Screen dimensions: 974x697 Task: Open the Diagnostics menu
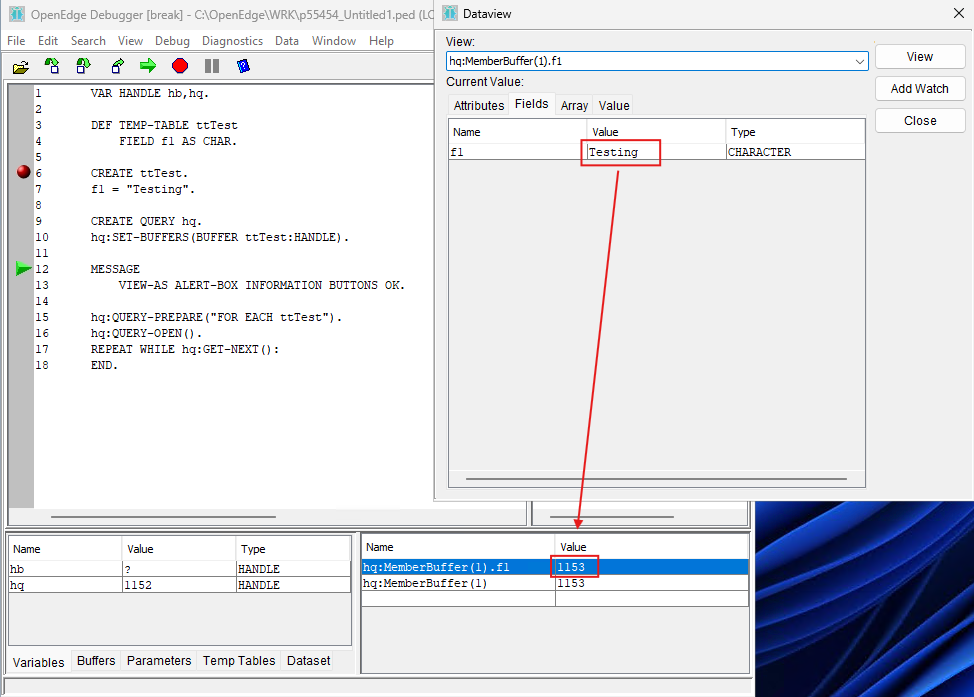click(232, 41)
